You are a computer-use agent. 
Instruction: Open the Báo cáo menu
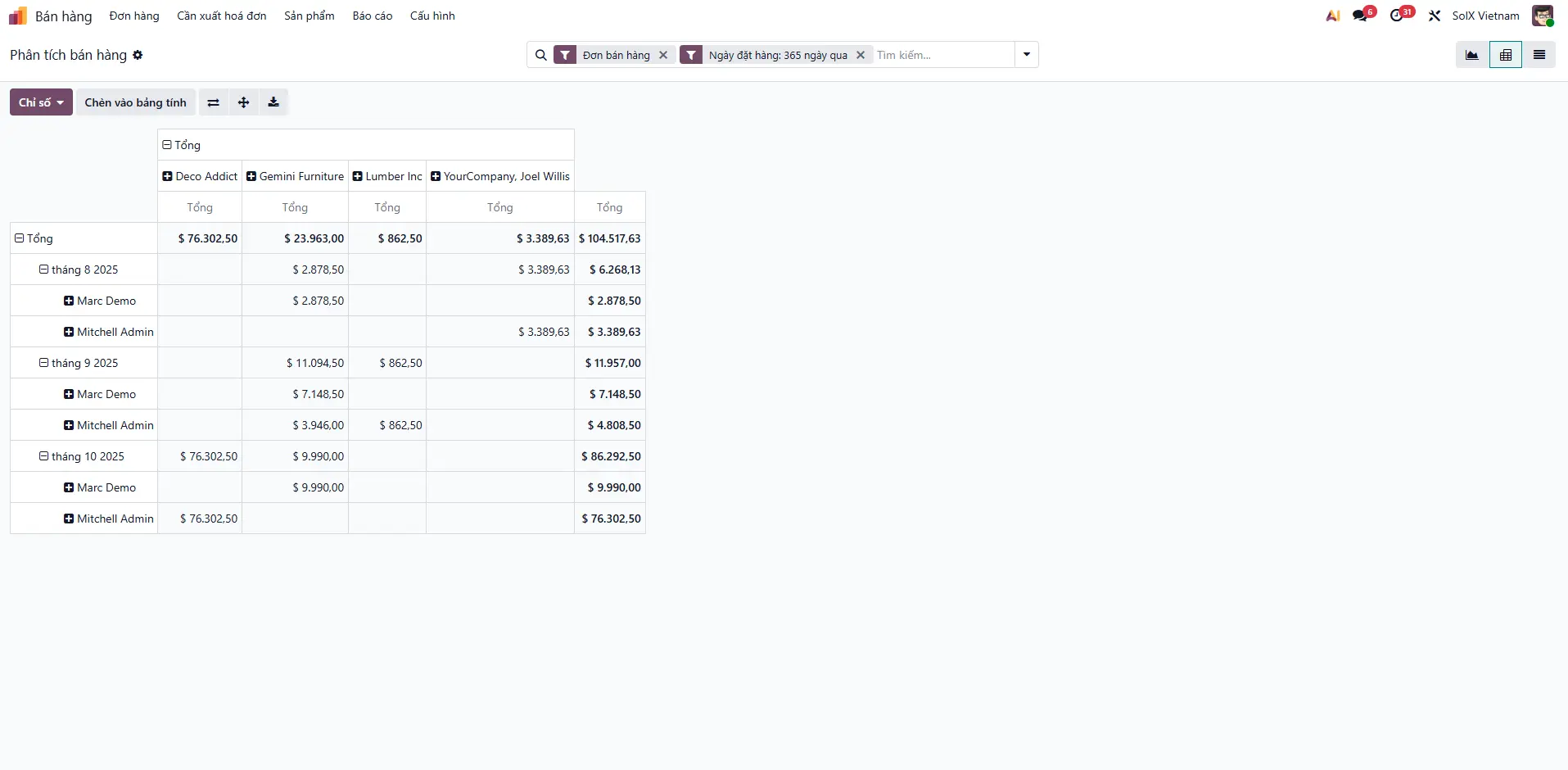pyautogui.click(x=372, y=16)
